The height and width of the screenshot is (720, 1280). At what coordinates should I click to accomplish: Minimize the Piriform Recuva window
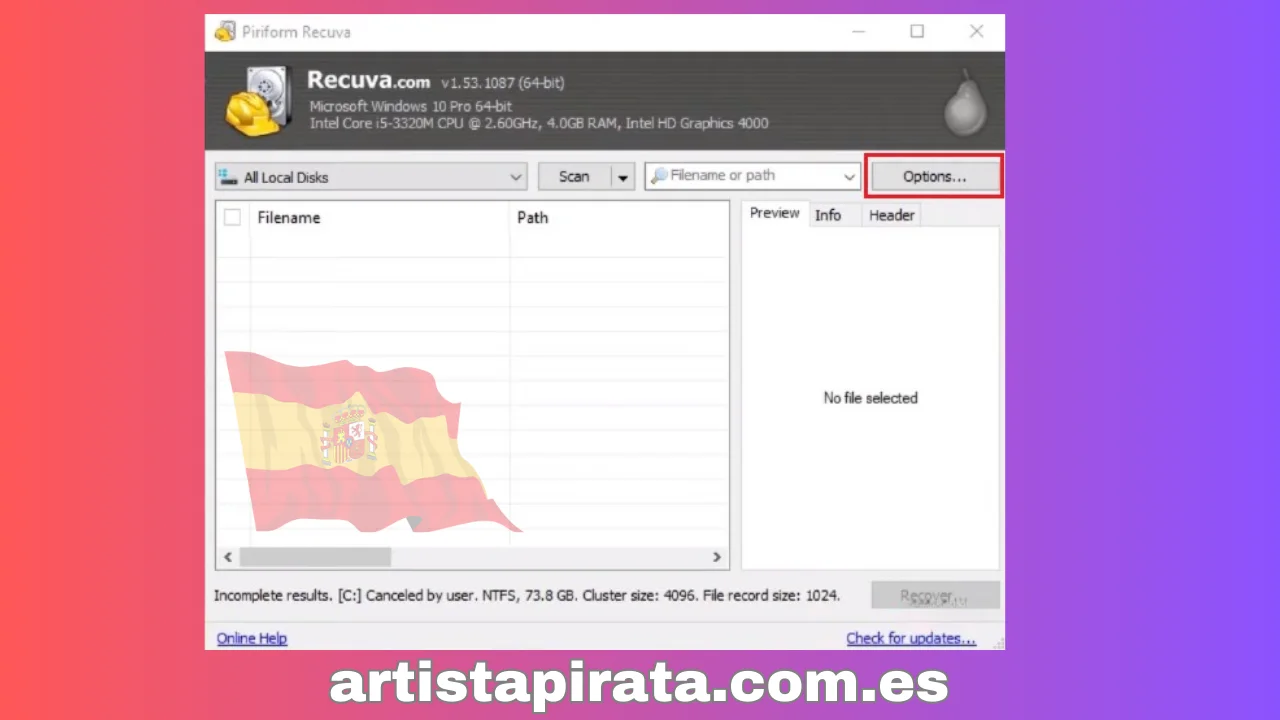(857, 32)
